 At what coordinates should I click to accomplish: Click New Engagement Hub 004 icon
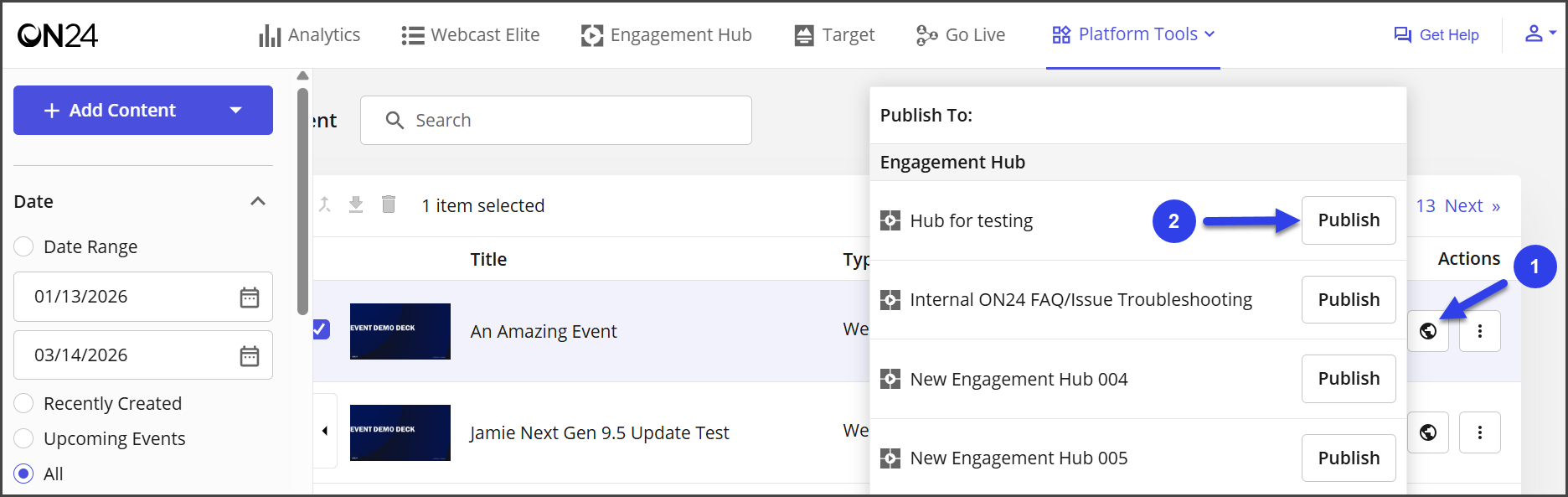[x=890, y=380]
